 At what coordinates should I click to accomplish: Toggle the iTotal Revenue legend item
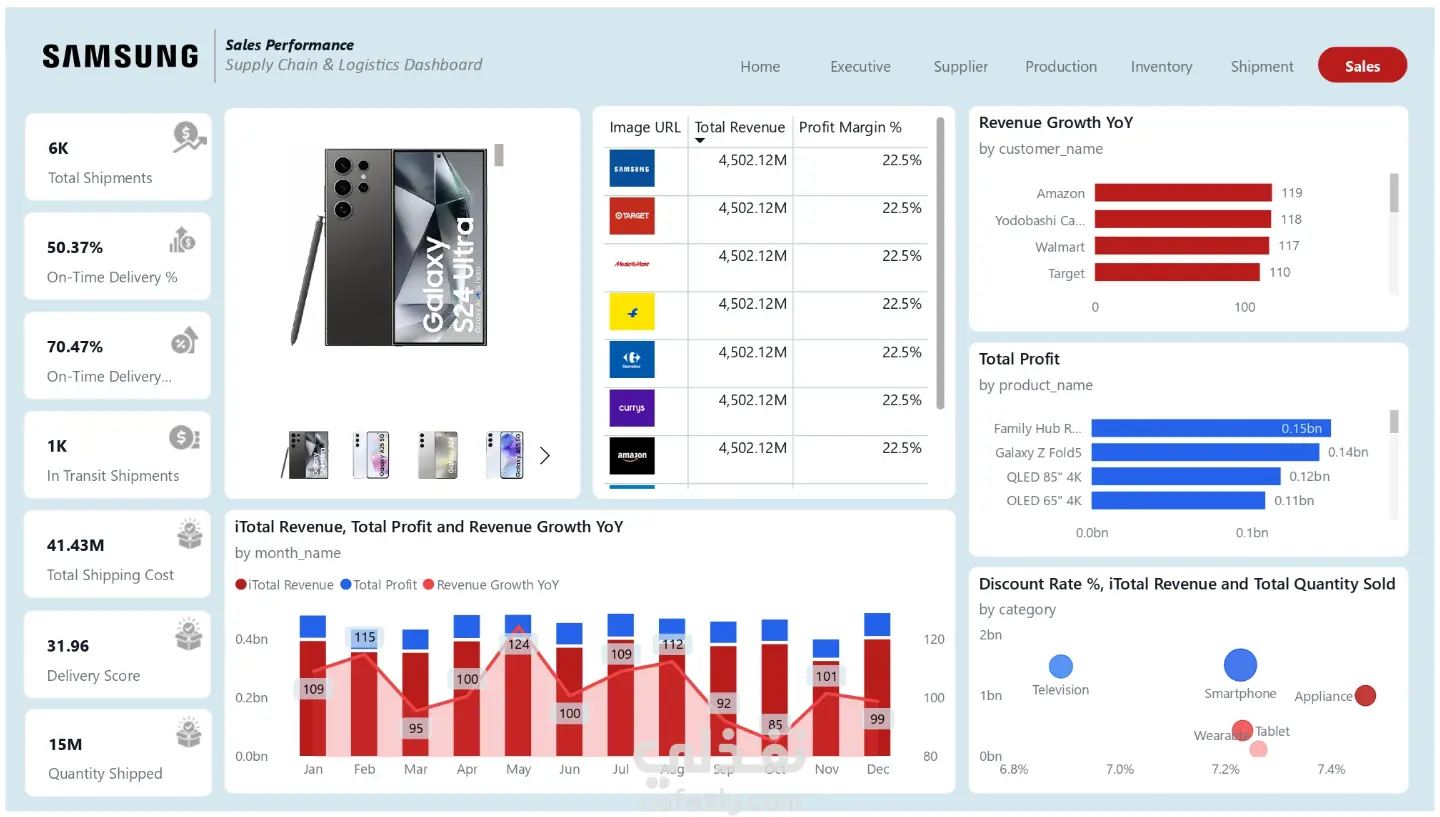coord(284,585)
